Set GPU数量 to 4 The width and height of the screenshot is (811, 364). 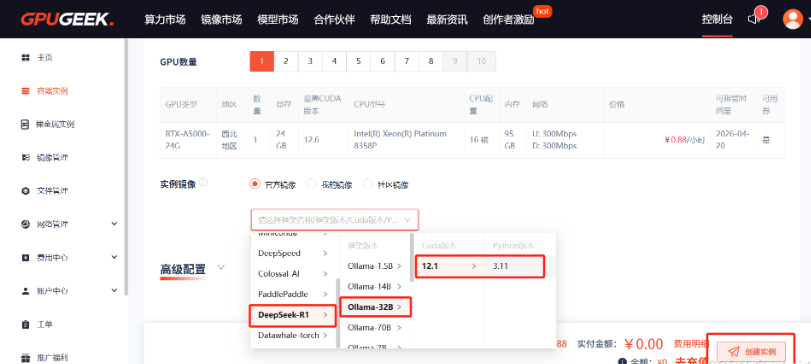(334, 62)
